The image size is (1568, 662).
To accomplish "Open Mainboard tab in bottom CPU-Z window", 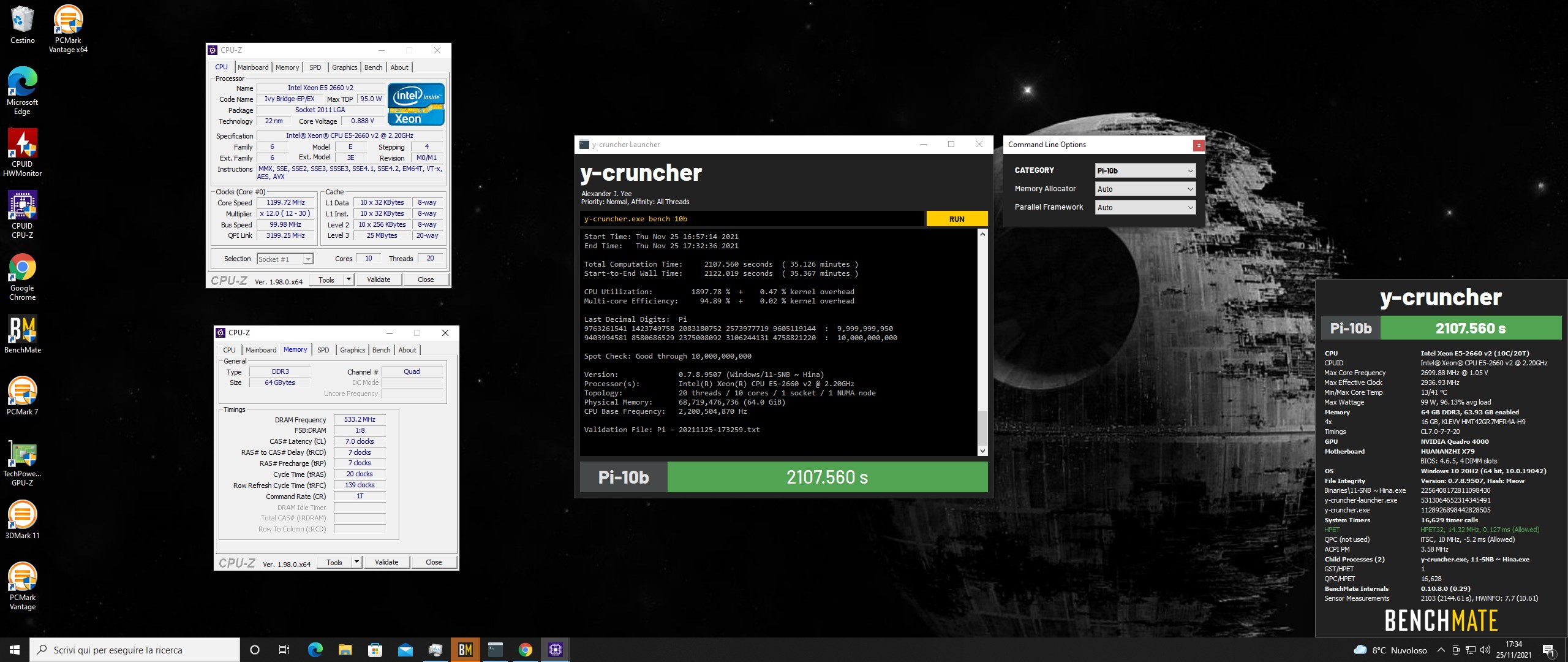I will tap(261, 350).
